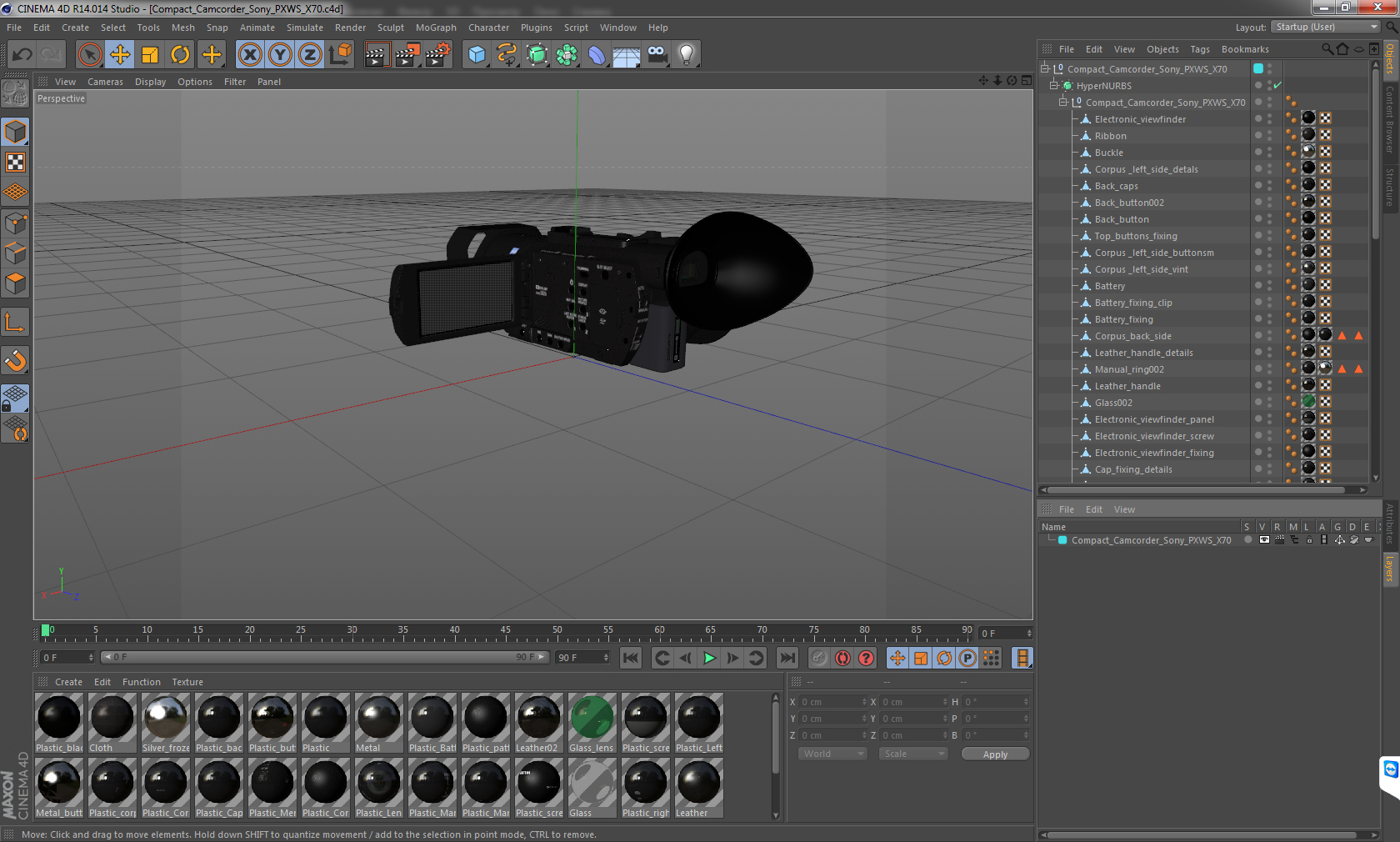Collapse root Compact_Camcorder_Sony_PXWS_X70 node
The height and width of the screenshot is (842, 1400).
click(1045, 68)
